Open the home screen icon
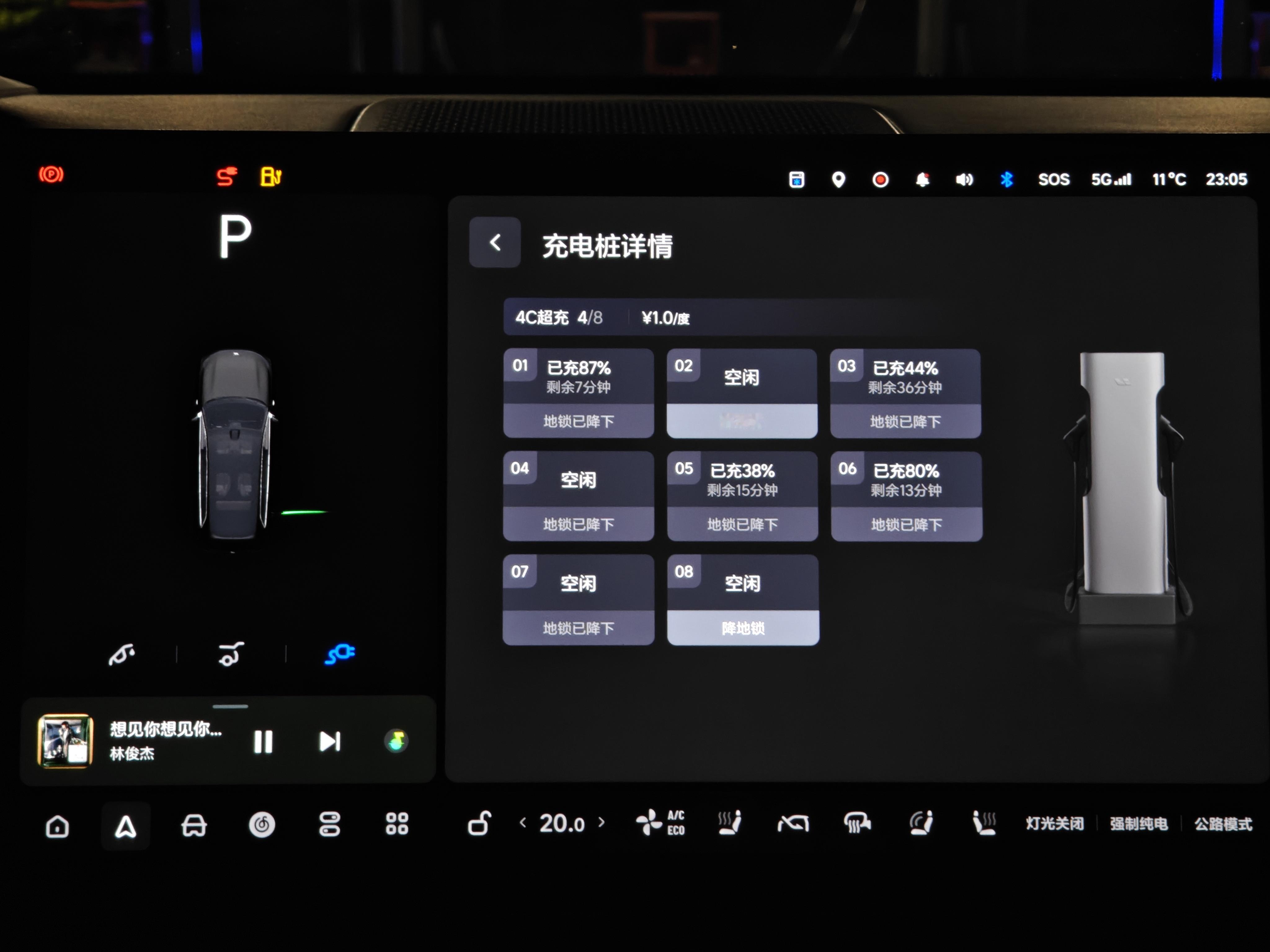The width and height of the screenshot is (1270, 952). [57, 826]
